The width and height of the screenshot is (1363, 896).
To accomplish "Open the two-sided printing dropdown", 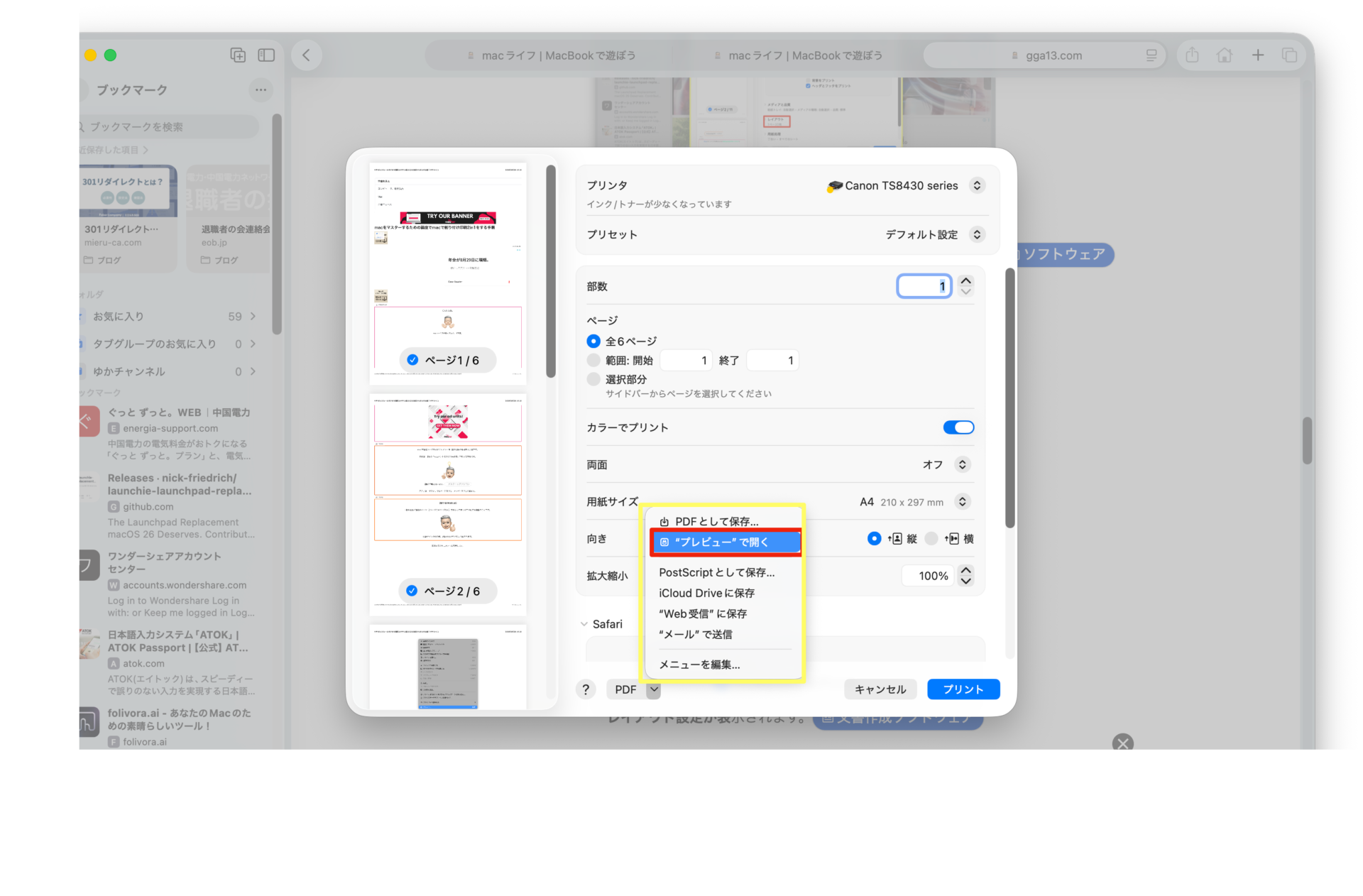I will (x=963, y=465).
